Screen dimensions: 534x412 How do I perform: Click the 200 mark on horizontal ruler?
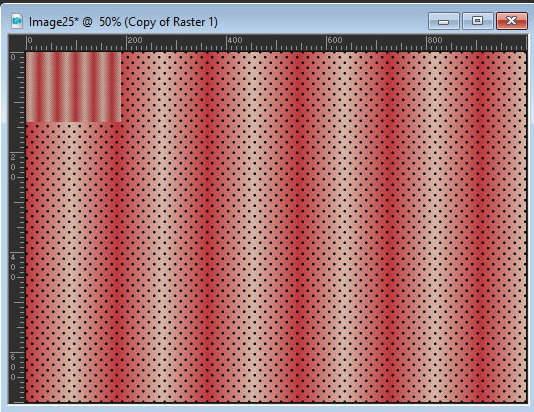(135, 40)
